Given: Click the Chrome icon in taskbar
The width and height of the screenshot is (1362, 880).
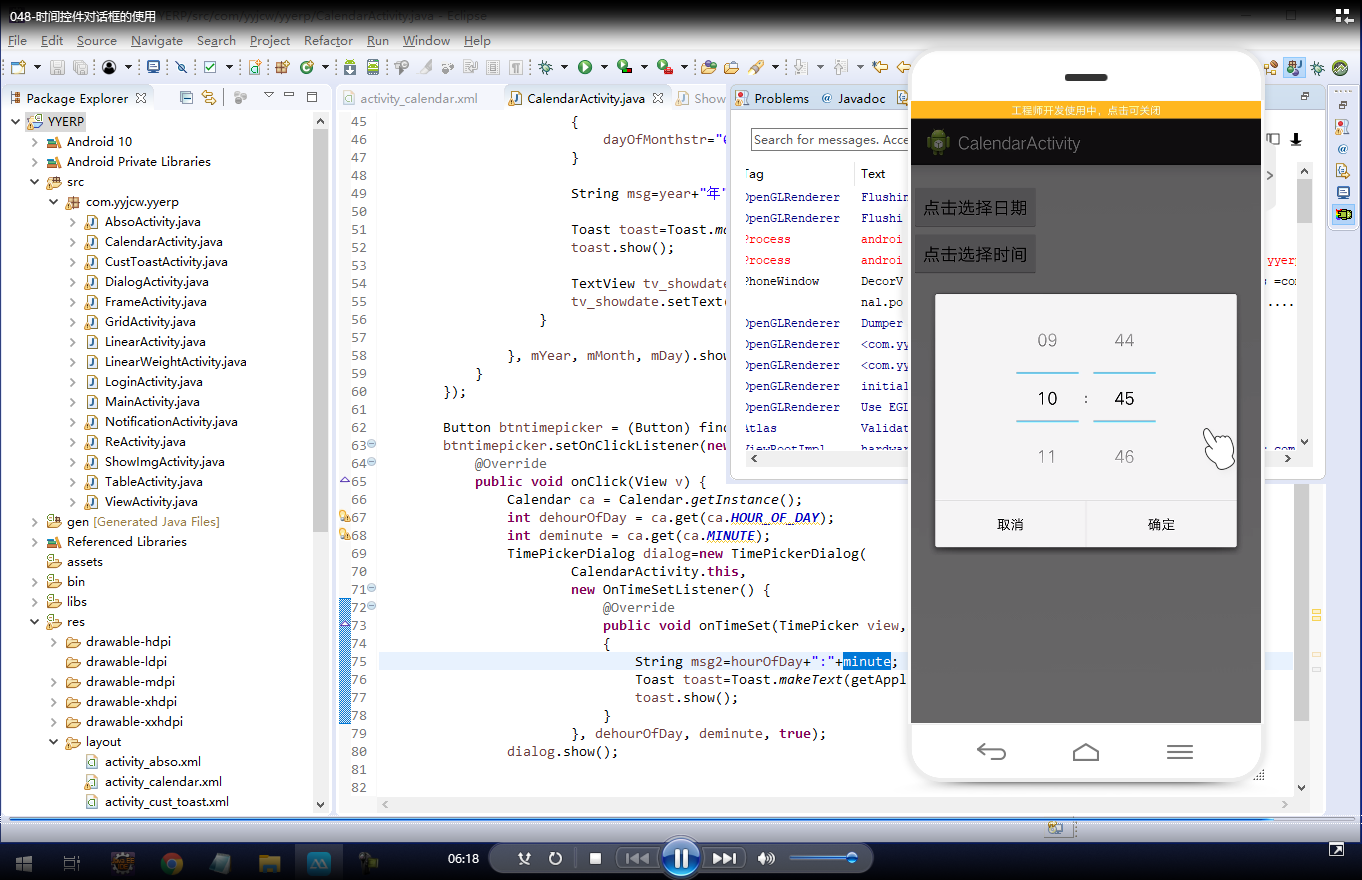Looking at the screenshot, I should pos(171,862).
